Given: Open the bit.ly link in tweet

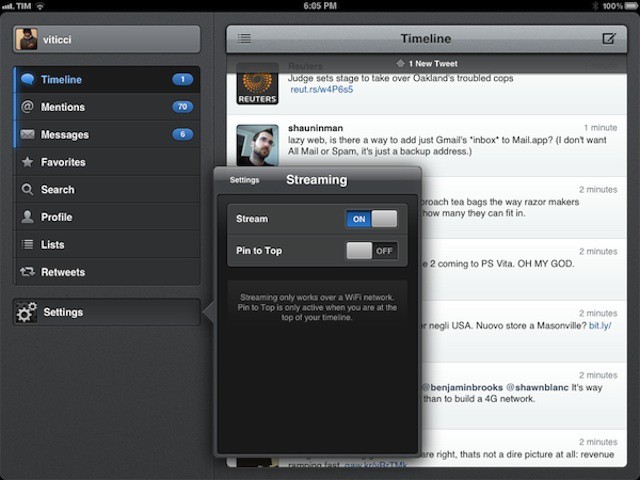Looking at the screenshot, I should [x=600, y=326].
